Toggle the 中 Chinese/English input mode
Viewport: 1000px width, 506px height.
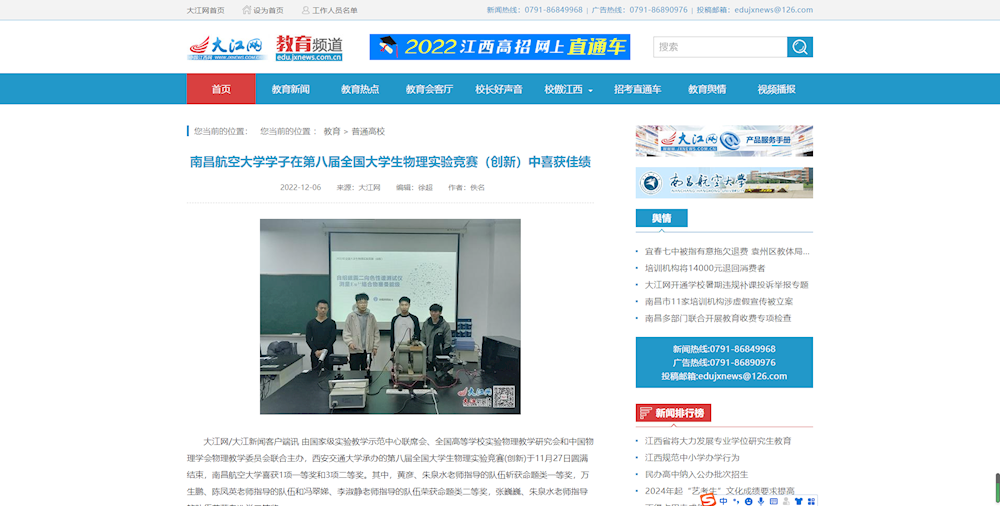(x=723, y=500)
